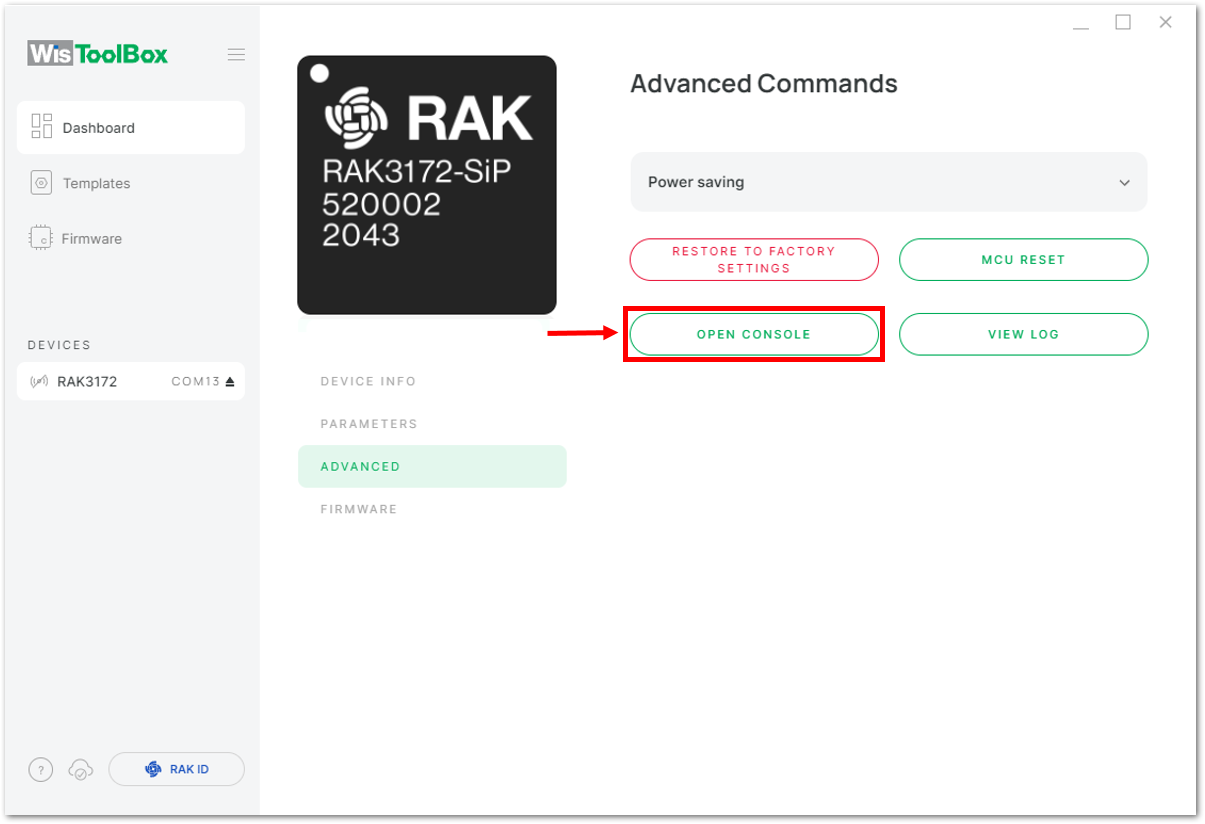The height and width of the screenshot is (824, 1205).
Task: Eject the RAK3172 device via eject icon
Action: [x=230, y=382]
